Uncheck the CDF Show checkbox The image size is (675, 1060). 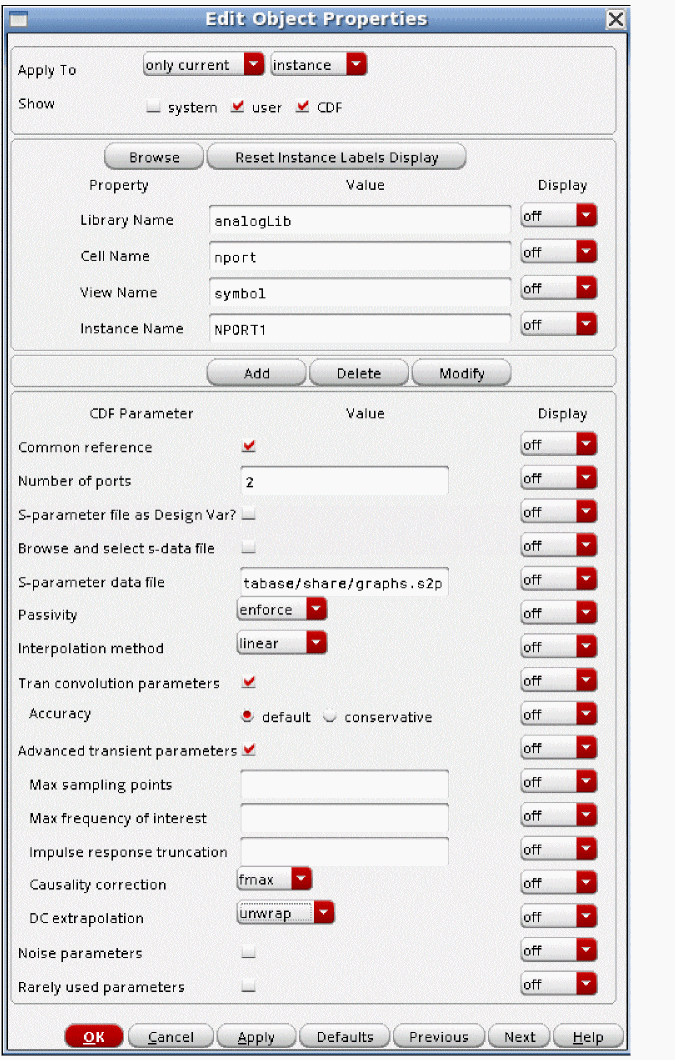click(x=303, y=107)
